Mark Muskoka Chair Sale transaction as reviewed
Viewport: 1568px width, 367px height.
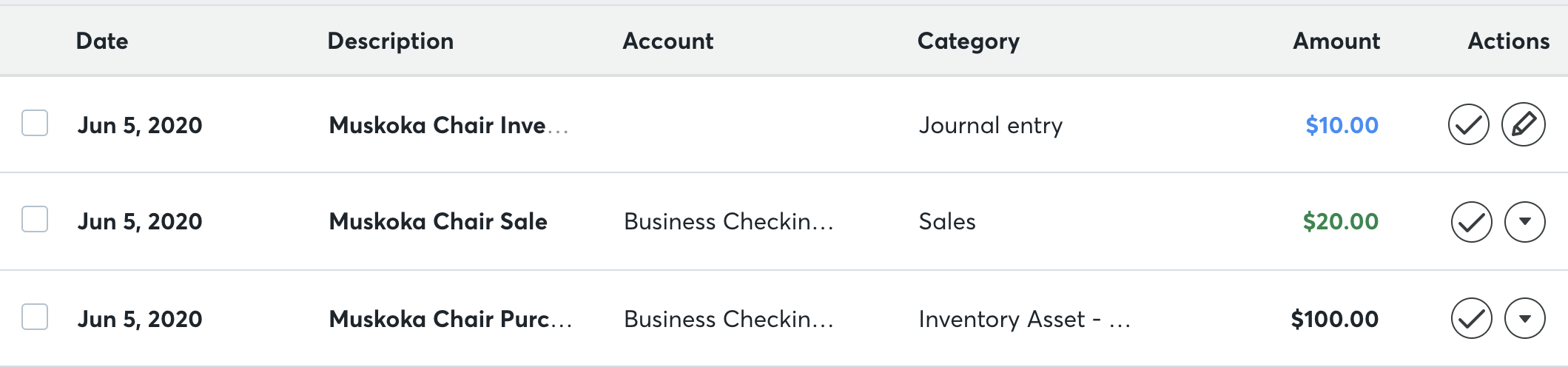click(x=1471, y=222)
